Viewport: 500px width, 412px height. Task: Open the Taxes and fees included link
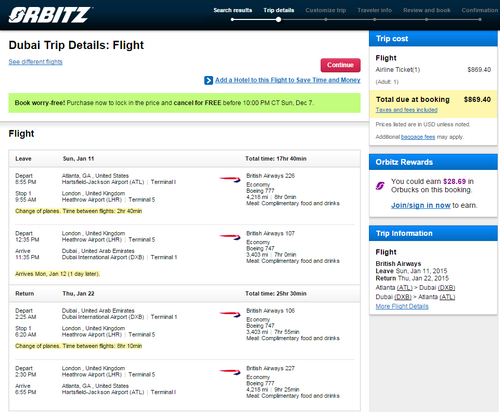(406, 110)
